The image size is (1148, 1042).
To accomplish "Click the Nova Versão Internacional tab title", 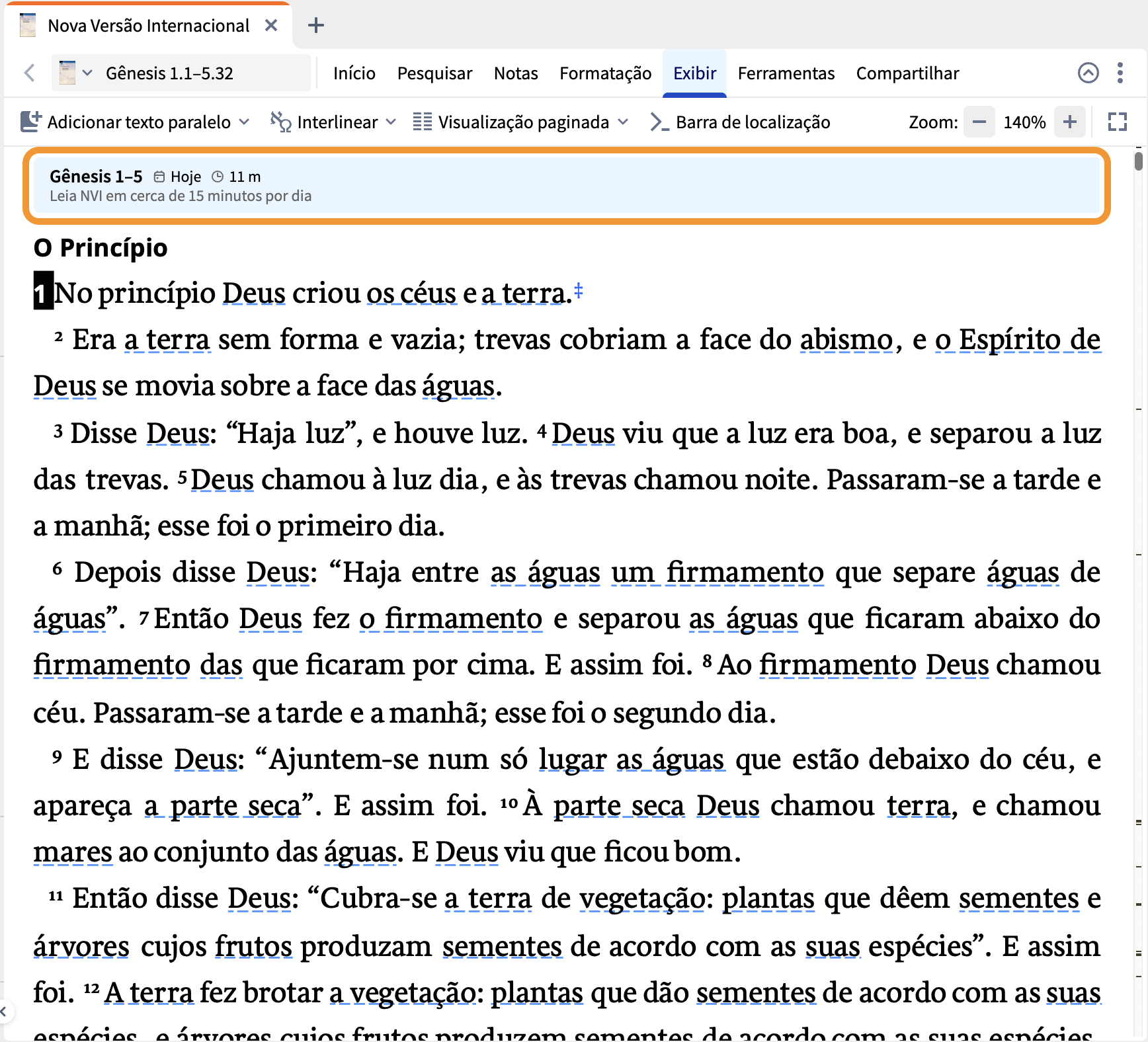I will coord(148,26).
